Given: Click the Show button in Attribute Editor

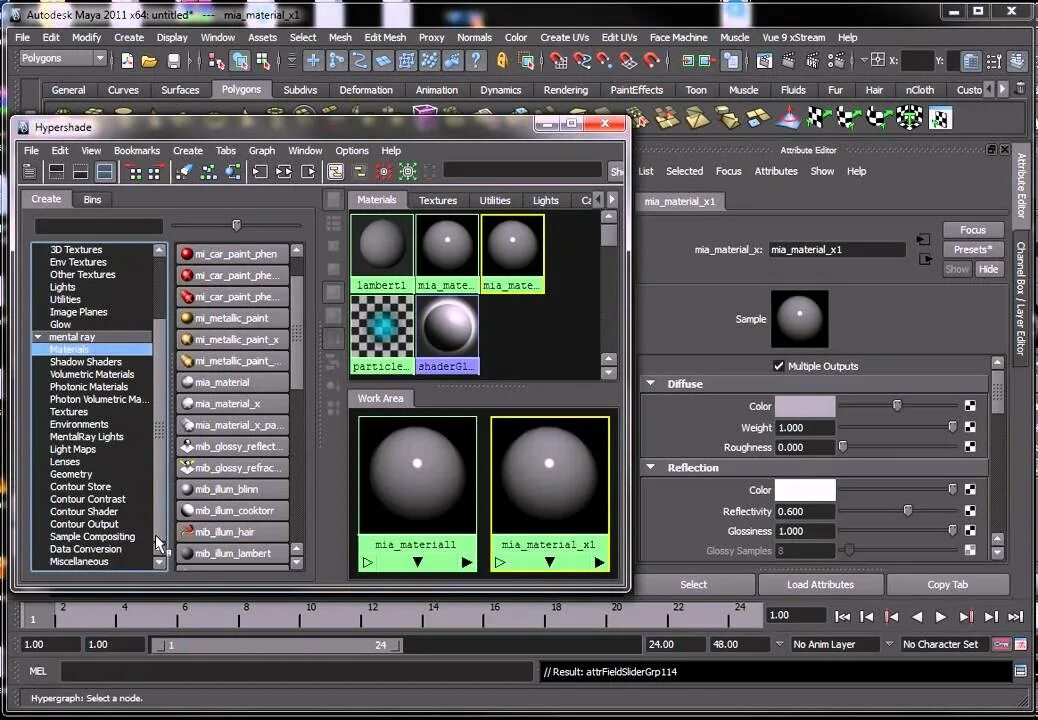Looking at the screenshot, I should 956,268.
